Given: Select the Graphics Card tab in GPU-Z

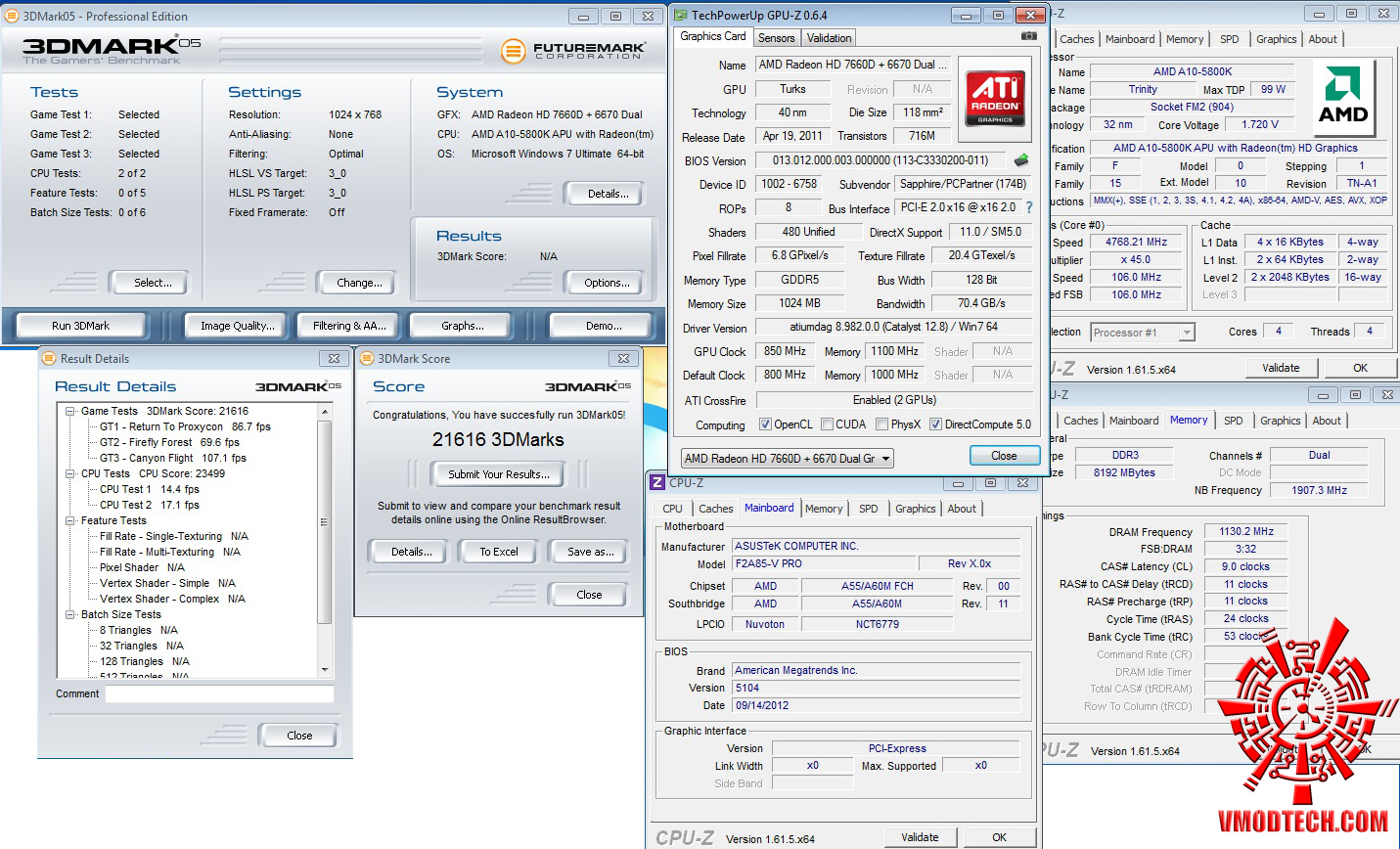Looking at the screenshot, I should 713,37.
